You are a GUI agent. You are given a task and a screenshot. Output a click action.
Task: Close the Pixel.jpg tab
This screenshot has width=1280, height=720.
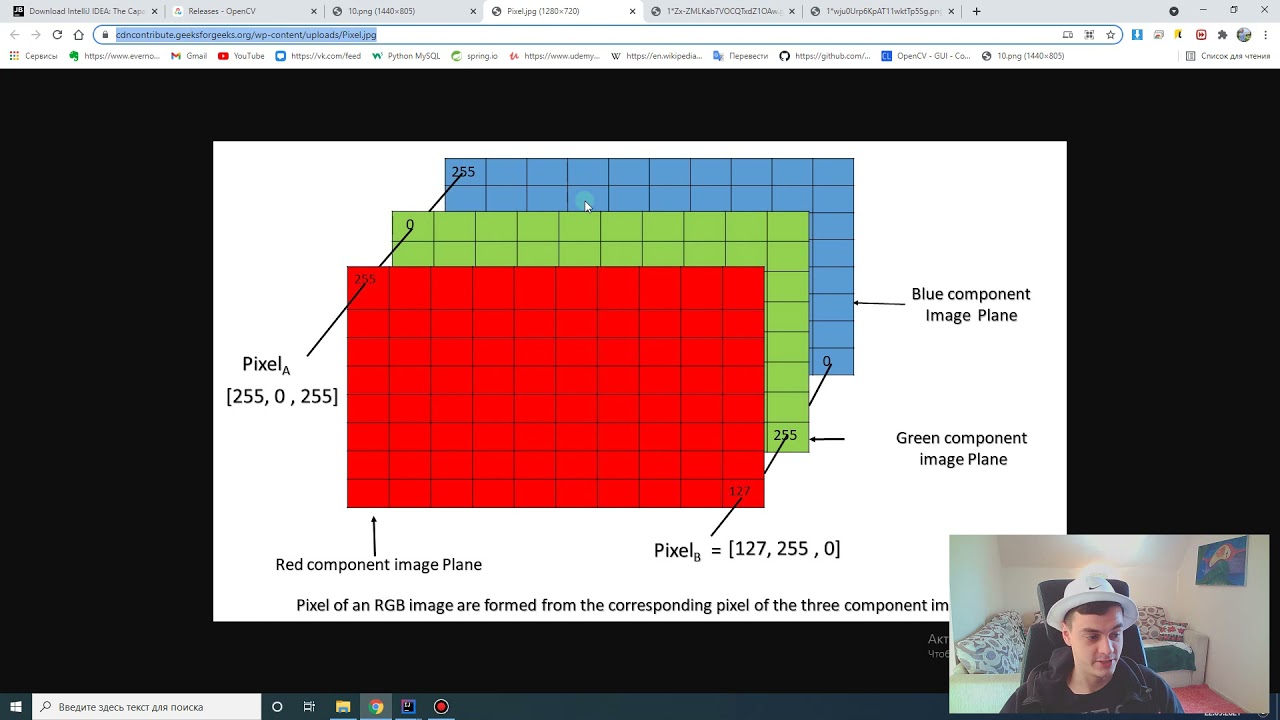[632, 11]
